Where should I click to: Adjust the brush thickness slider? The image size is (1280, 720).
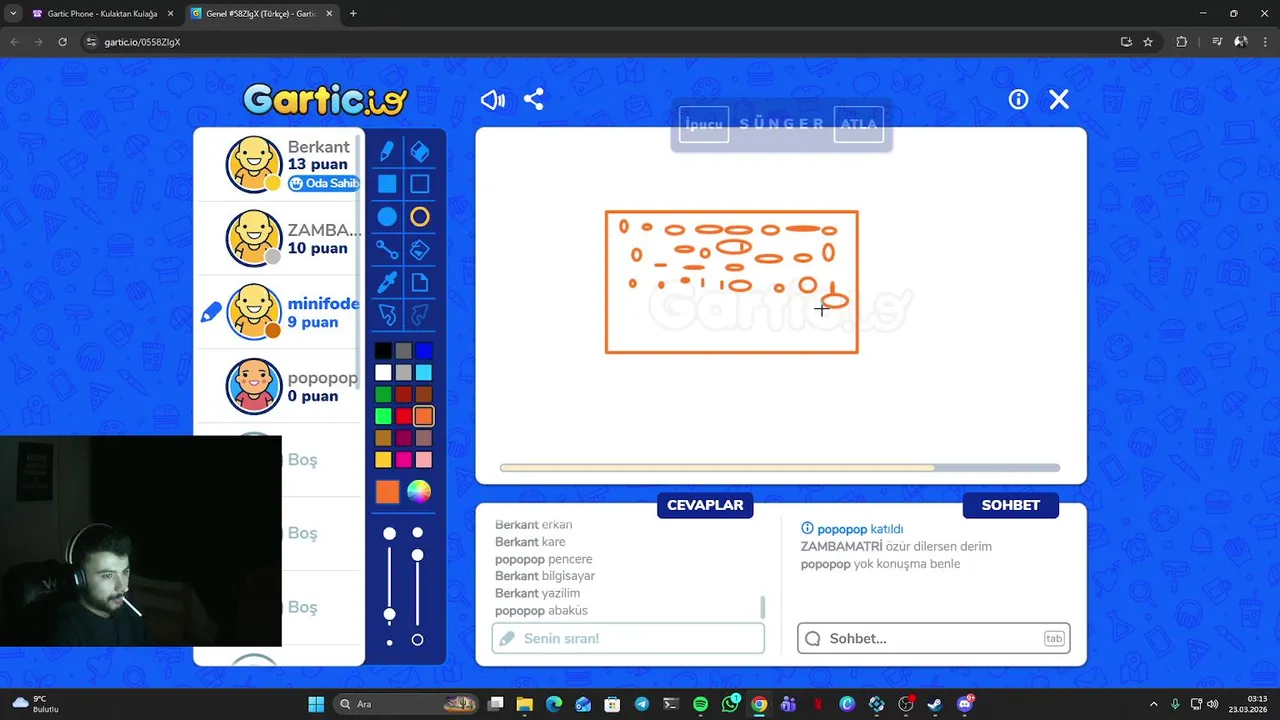(390, 585)
